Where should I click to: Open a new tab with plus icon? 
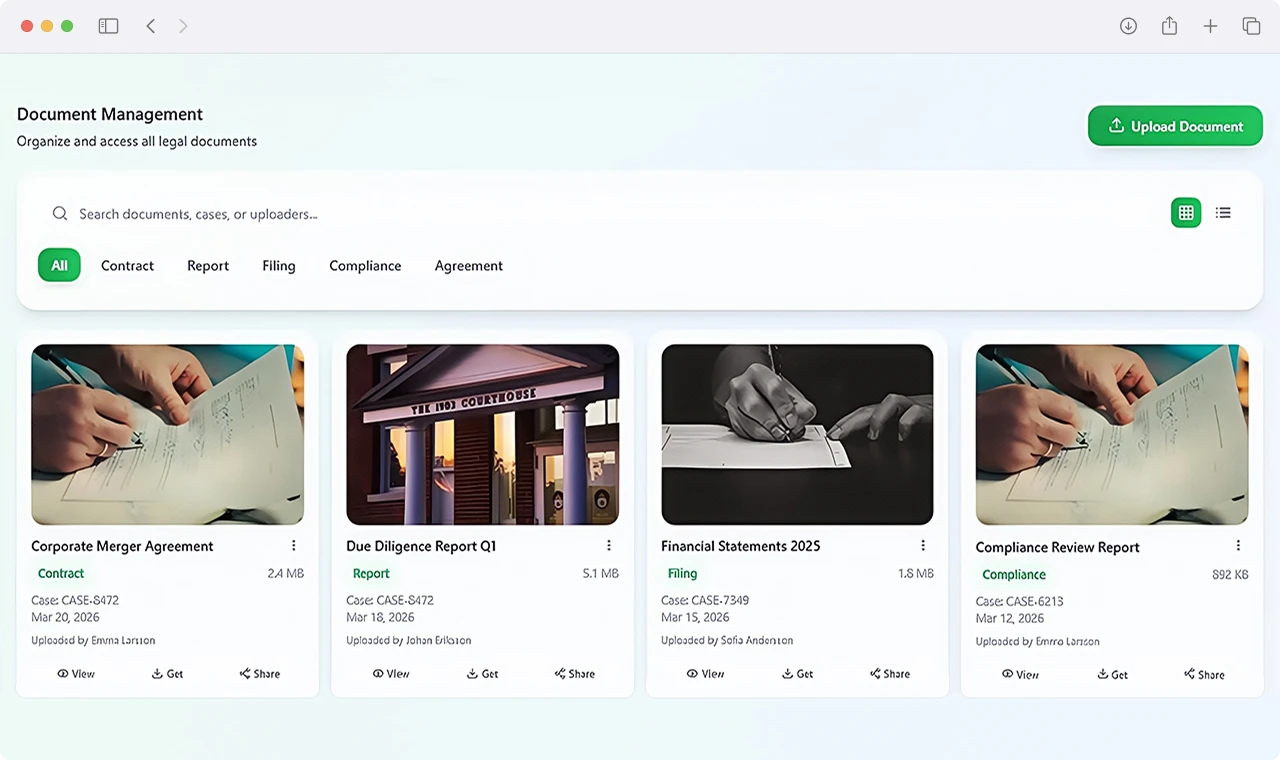(1210, 26)
